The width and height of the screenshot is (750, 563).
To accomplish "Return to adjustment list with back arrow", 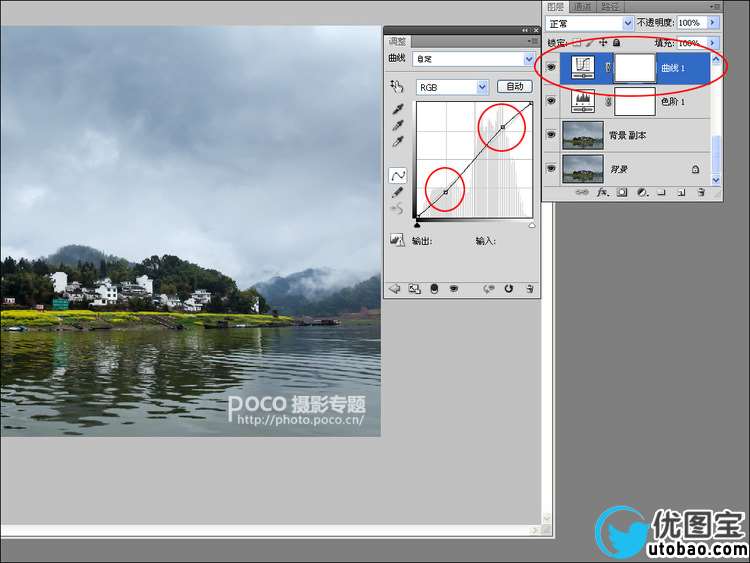I will pyautogui.click(x=394, y=289).
